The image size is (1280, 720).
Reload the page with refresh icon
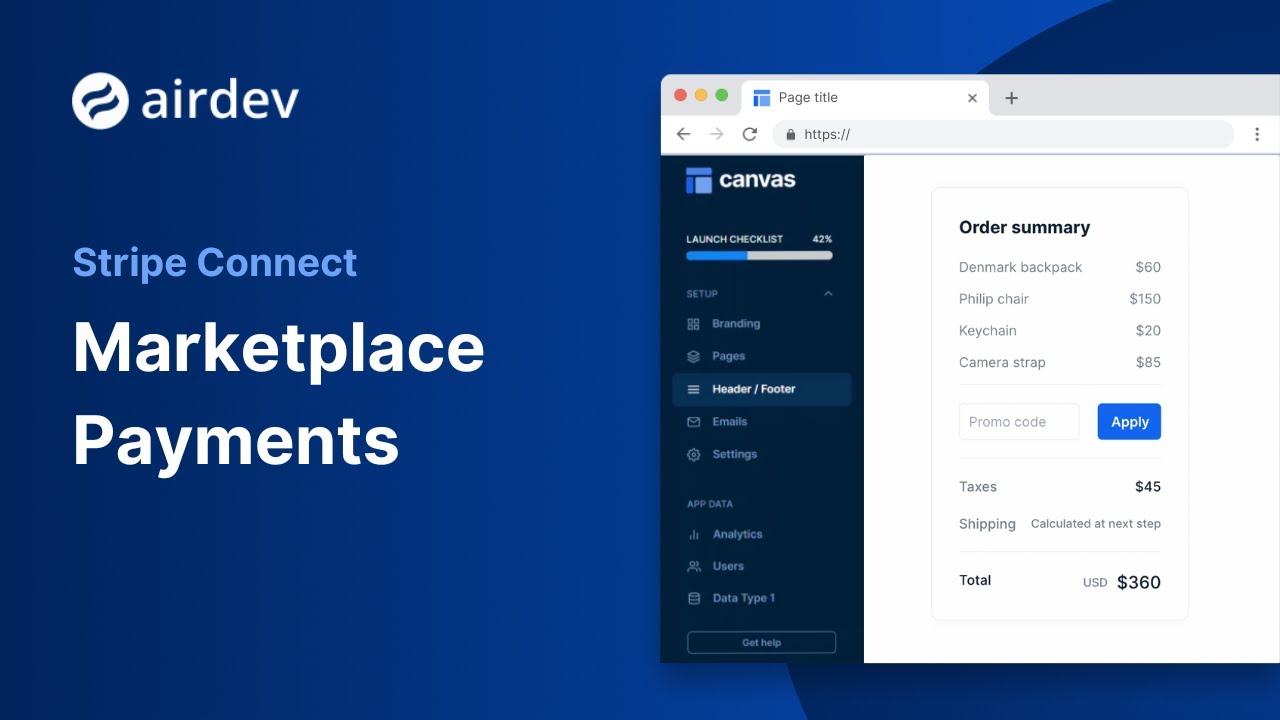[749, 134]
